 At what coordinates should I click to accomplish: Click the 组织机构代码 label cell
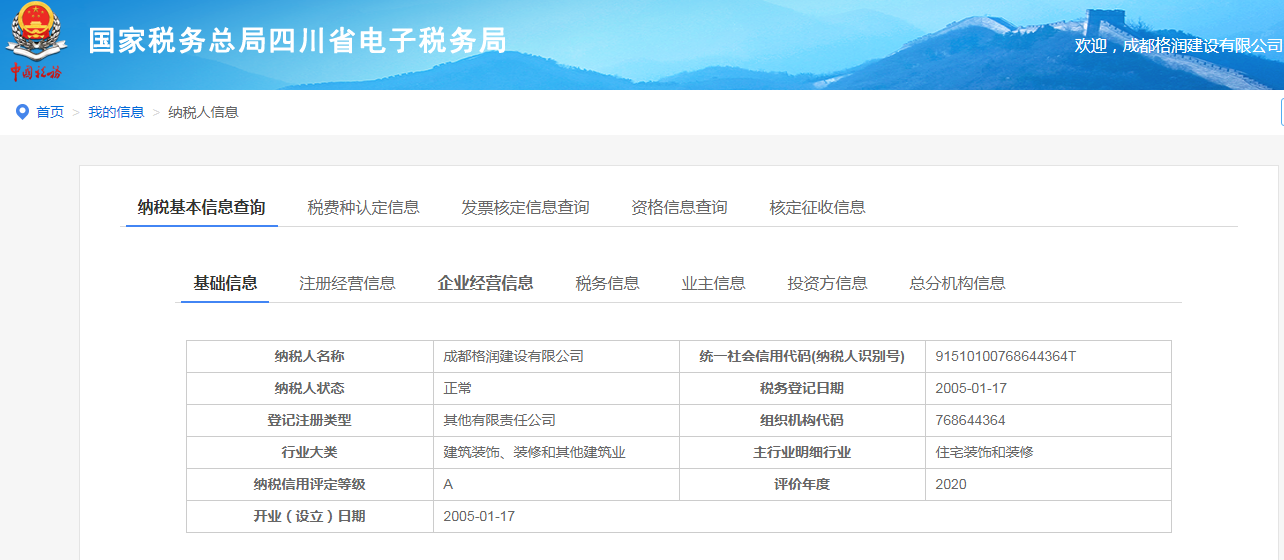[x=802, y=420]
